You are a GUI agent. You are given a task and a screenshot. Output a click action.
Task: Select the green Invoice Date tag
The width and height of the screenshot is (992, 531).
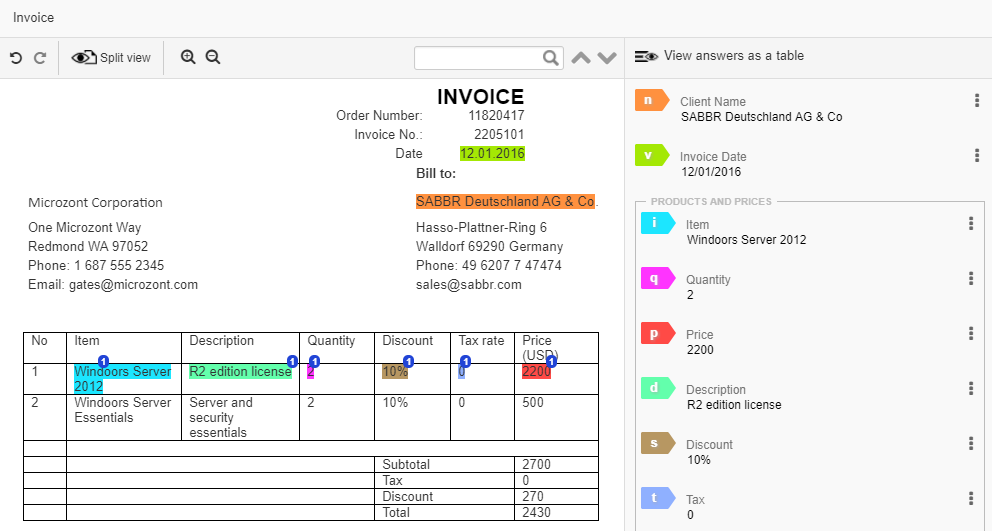652,155
